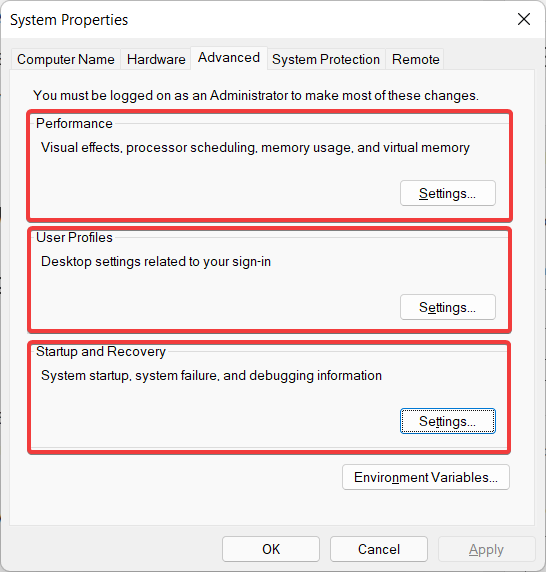Viewport: 546px width, 572px height.
Task: Confirm with the OK button
Action: (271, 549)
